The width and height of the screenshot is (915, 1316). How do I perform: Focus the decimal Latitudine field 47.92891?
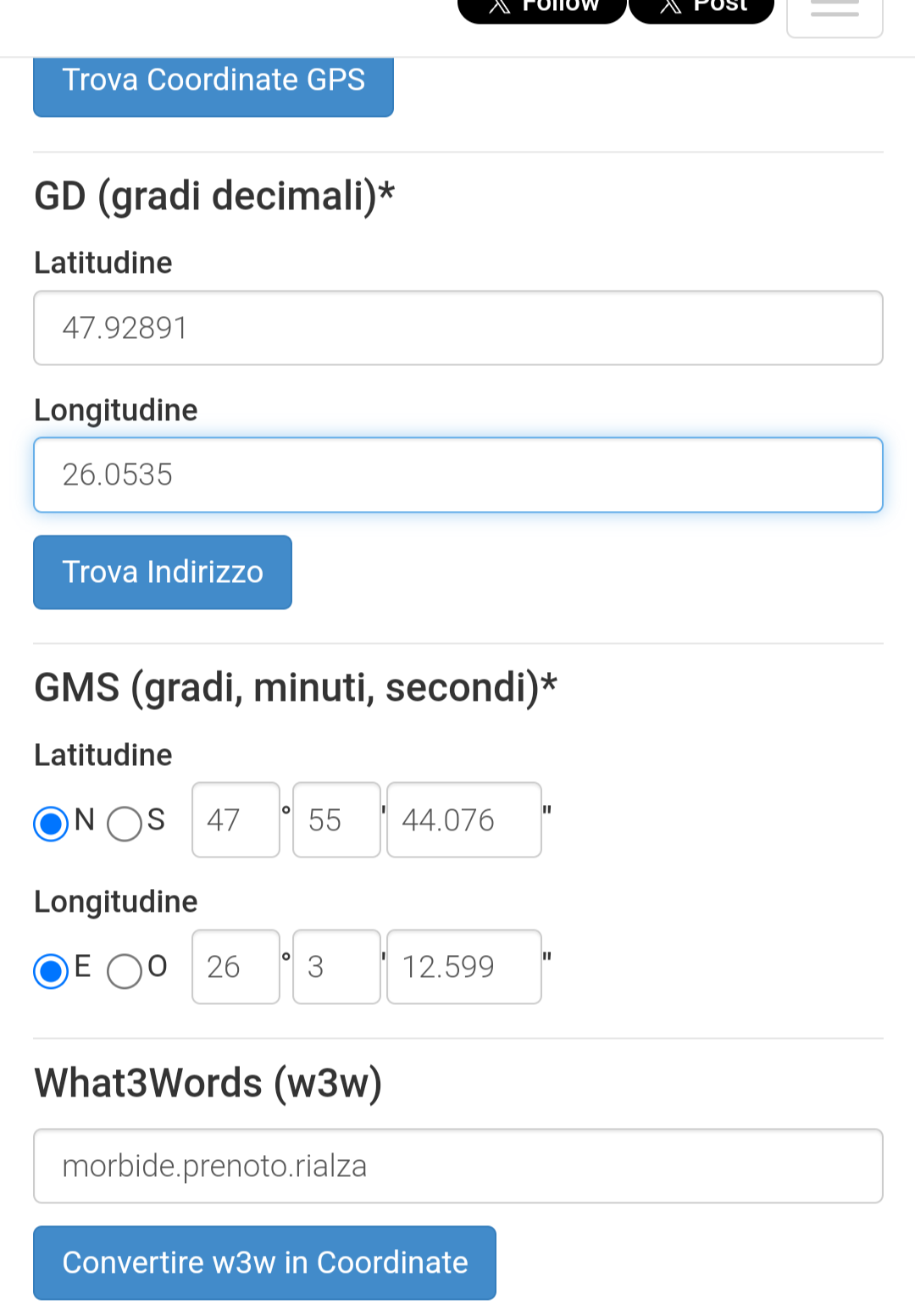pos(458,328)
